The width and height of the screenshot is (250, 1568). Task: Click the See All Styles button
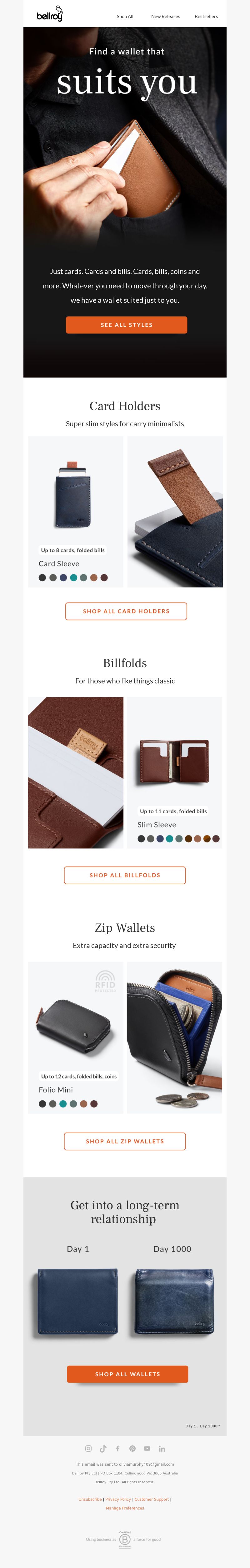pos(127,325)
